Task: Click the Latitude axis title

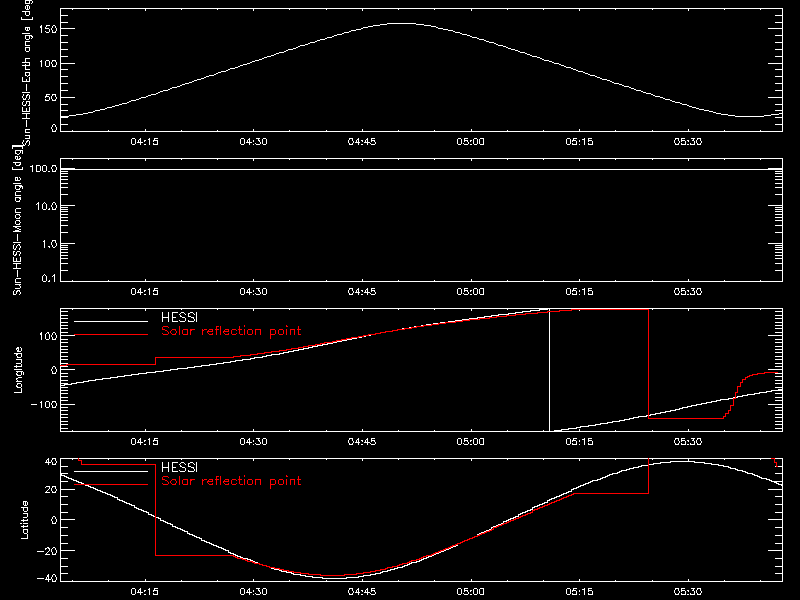Action: point(24,520)
